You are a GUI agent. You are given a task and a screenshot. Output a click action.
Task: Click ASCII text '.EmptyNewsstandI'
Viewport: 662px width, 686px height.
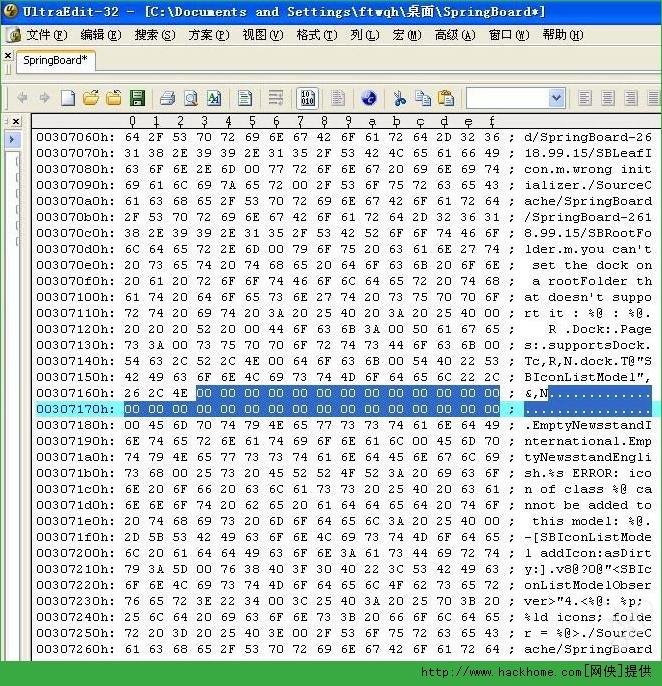(x=588, y=425)
